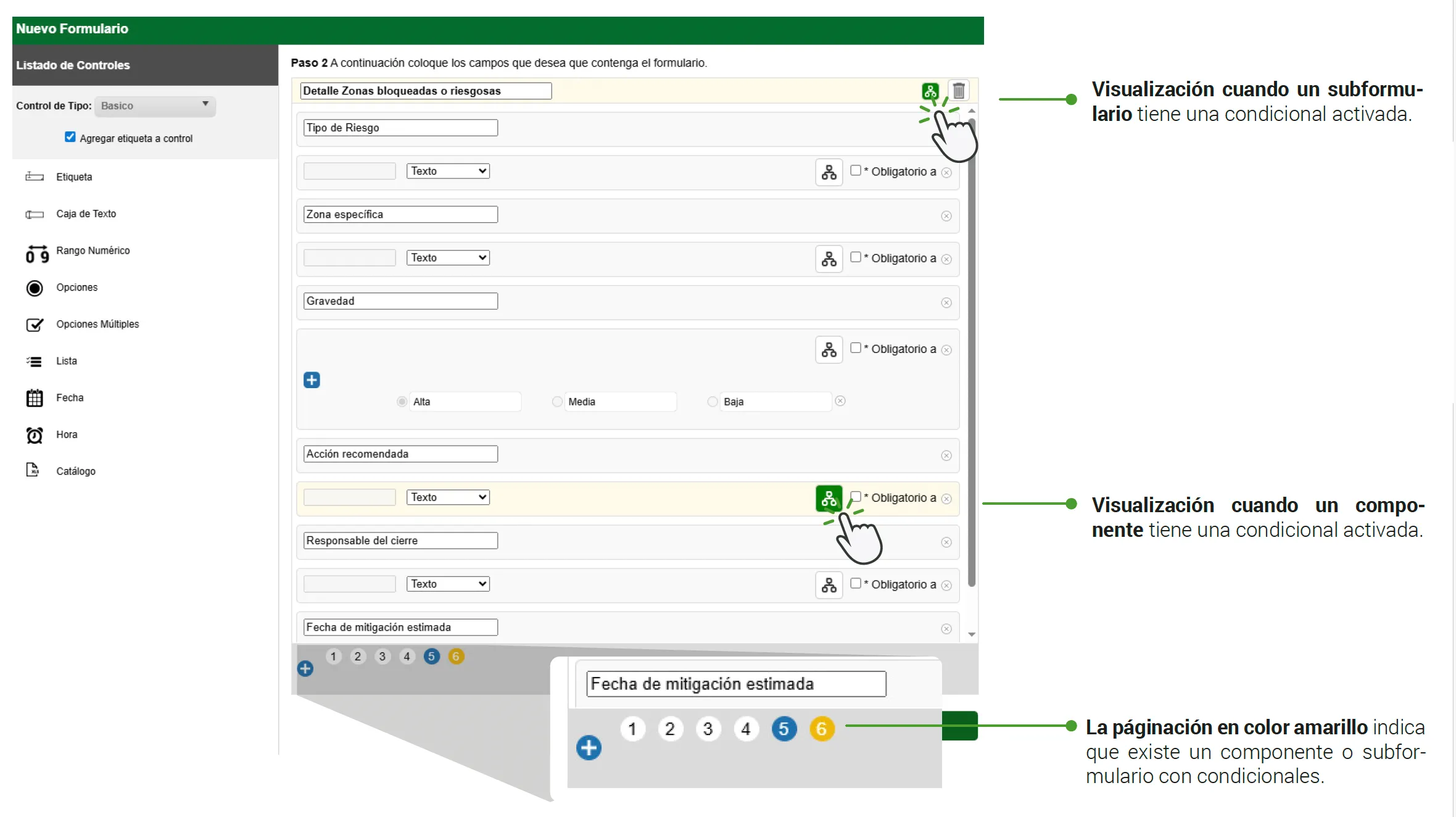The width and height of the screenshot is (1456, 817).
Task: Check Obligatorio in Tipo de Riesgo Texto row
Action: [856, 170]
